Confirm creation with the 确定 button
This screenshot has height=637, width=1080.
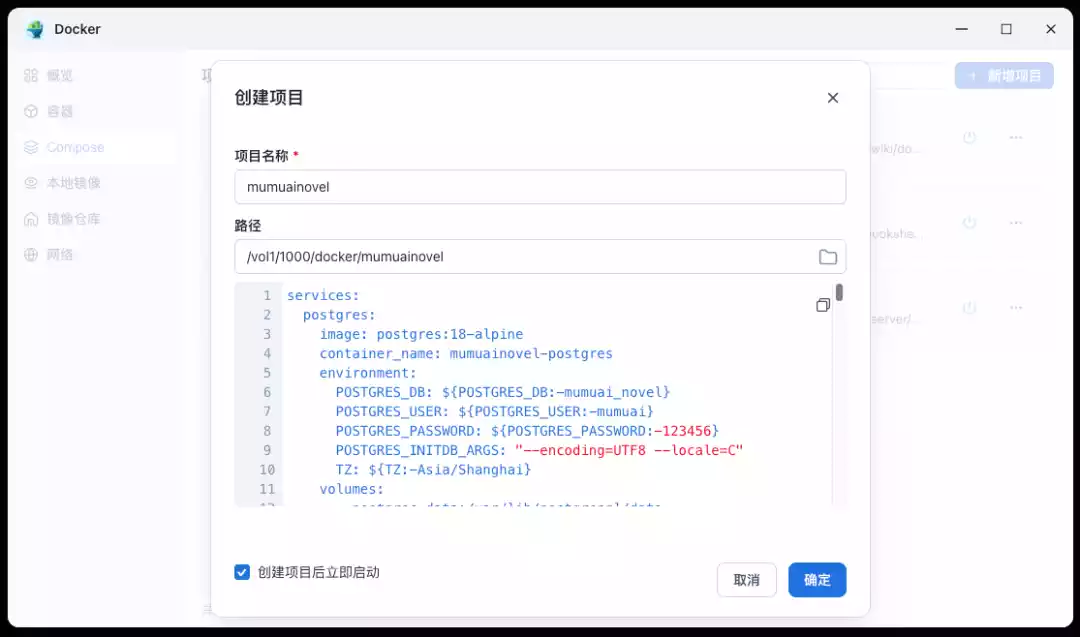817,580
